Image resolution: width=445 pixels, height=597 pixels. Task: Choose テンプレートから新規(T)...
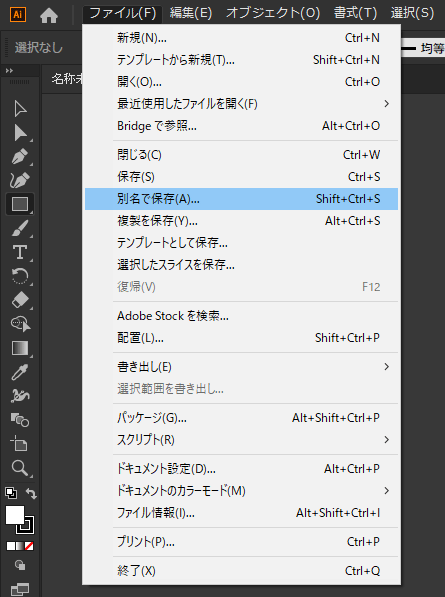(241, 60)
